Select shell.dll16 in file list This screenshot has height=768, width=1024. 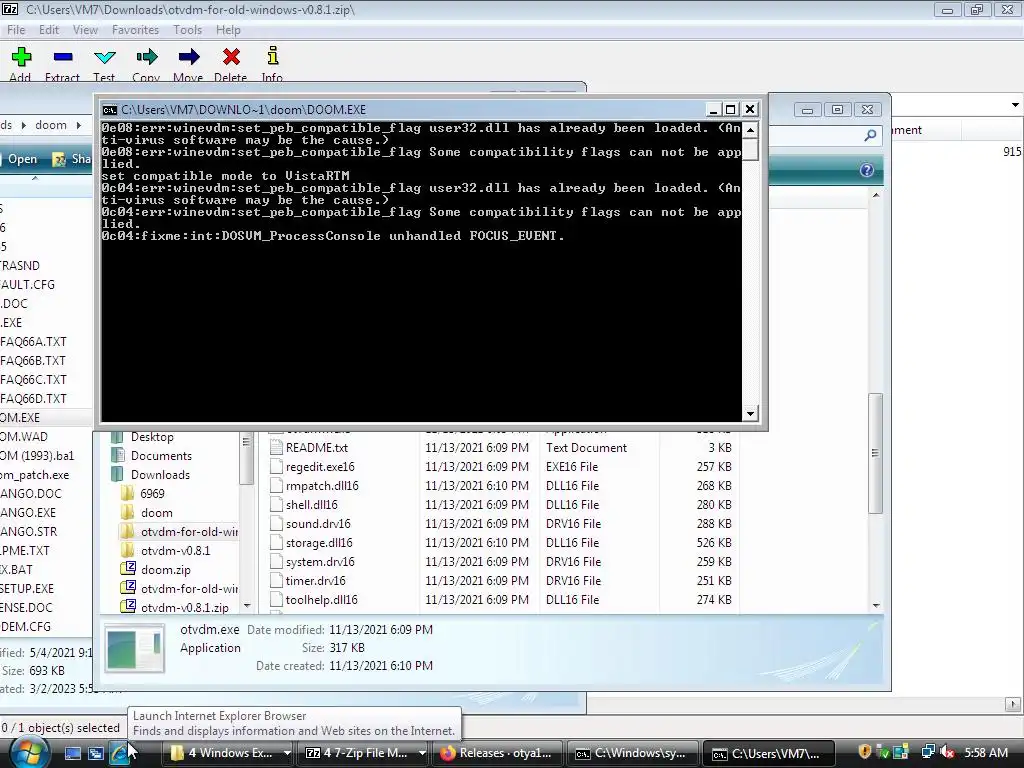coord(312,505)
